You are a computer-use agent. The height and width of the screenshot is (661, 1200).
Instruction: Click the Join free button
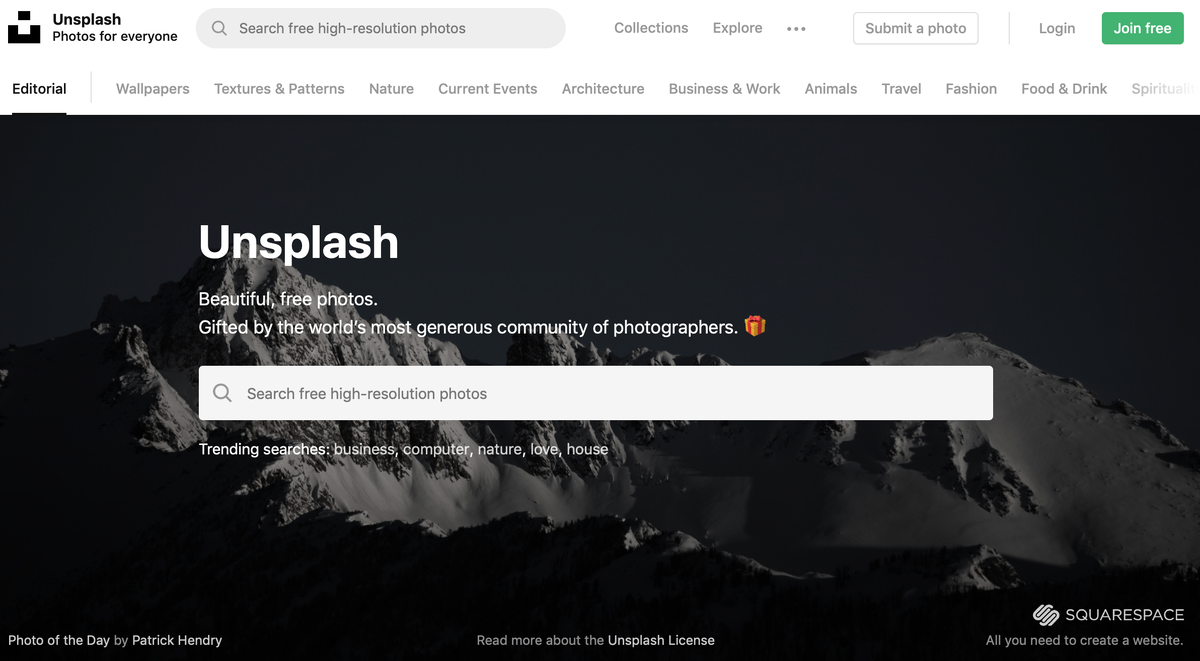click(1142, 28)
